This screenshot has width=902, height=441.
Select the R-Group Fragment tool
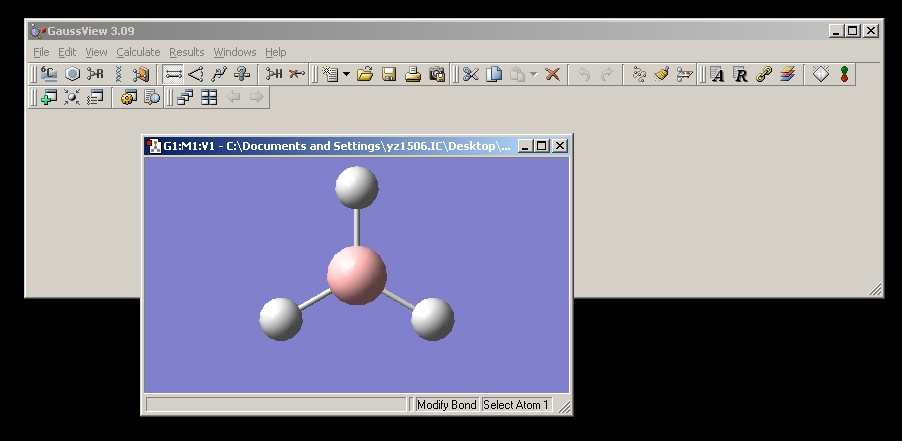[95, 74]
